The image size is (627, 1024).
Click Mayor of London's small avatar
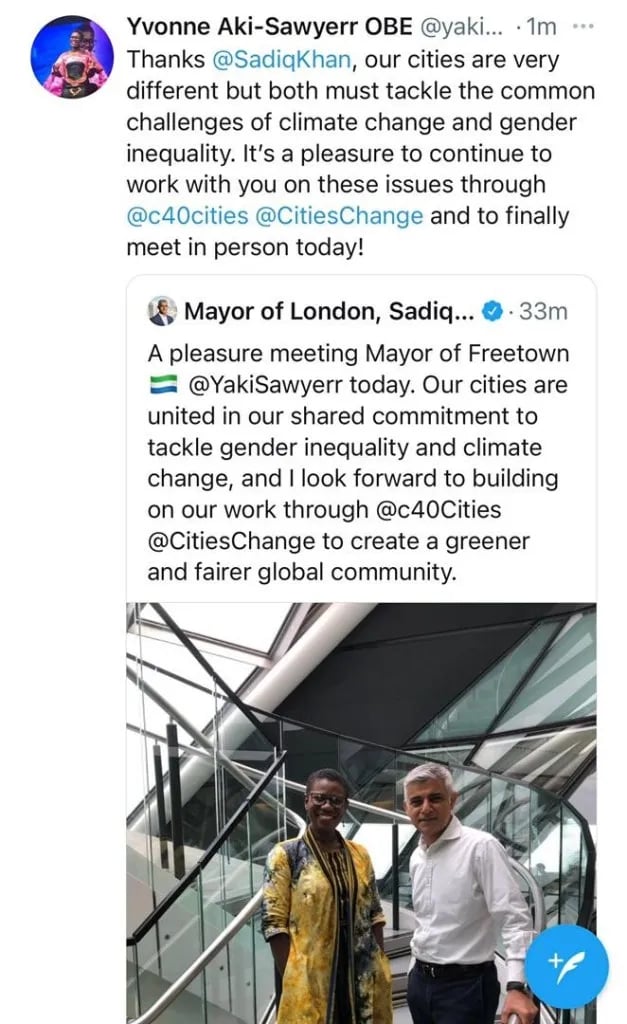161,312
